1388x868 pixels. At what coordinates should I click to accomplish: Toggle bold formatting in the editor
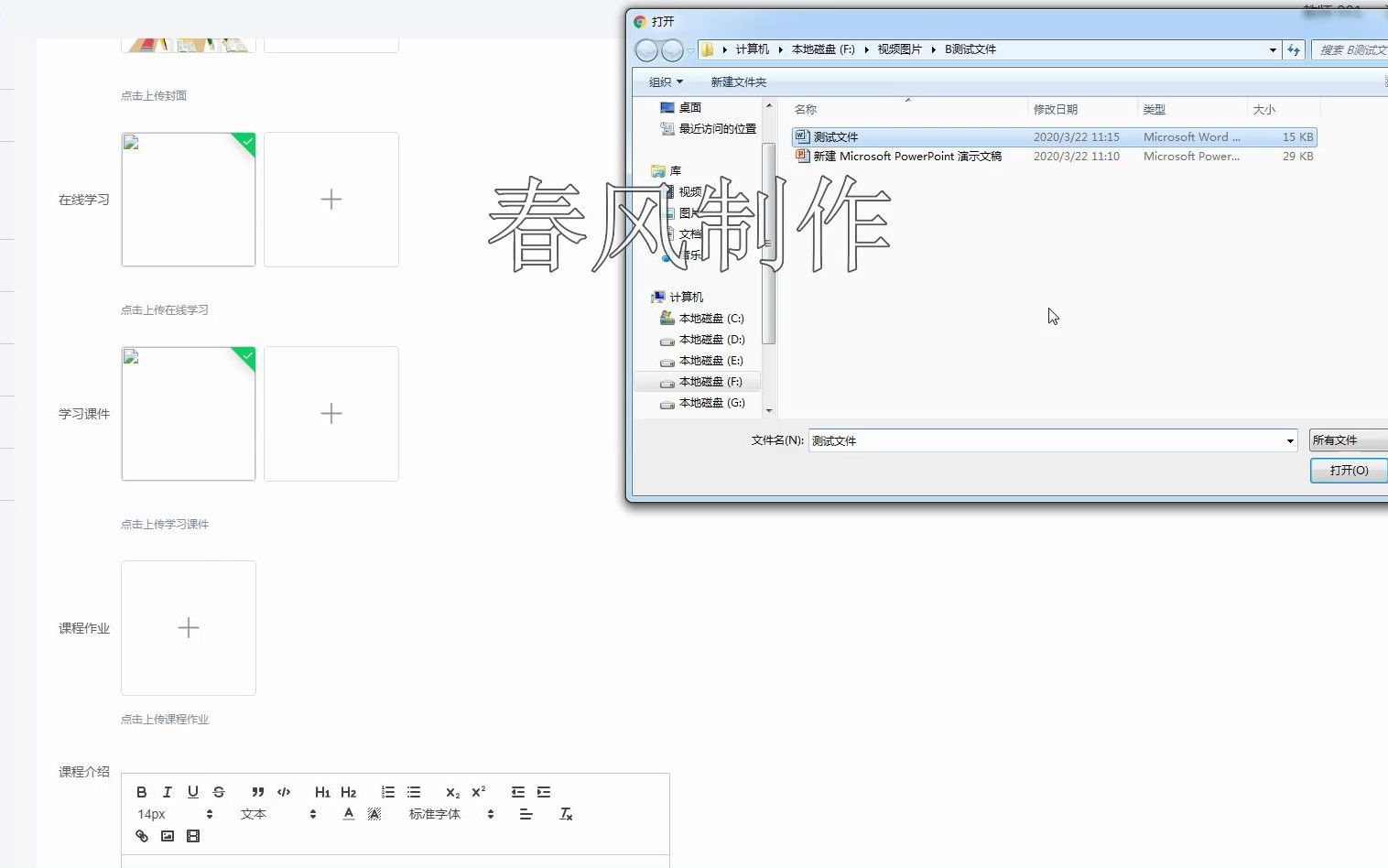click(x=142, y=791)
